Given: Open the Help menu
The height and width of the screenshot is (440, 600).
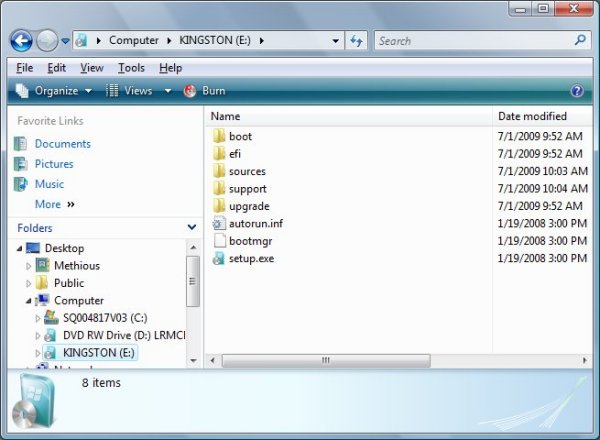Looking at the screenshot, I should (x=170, y=68).
